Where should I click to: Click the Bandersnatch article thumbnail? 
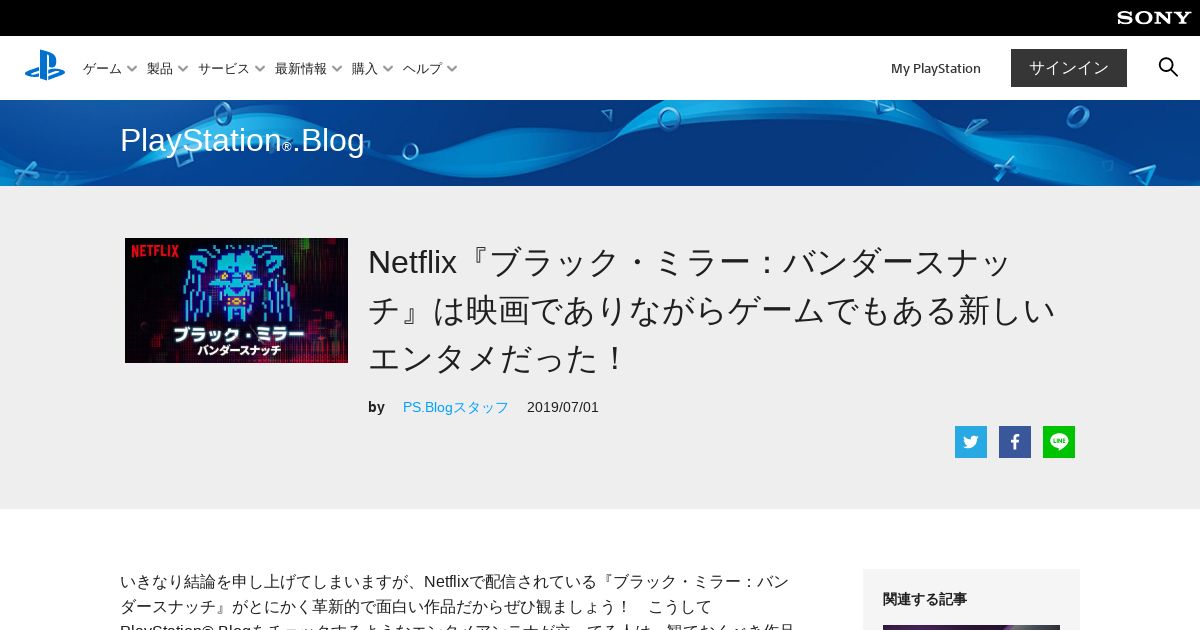coord(236,300)
